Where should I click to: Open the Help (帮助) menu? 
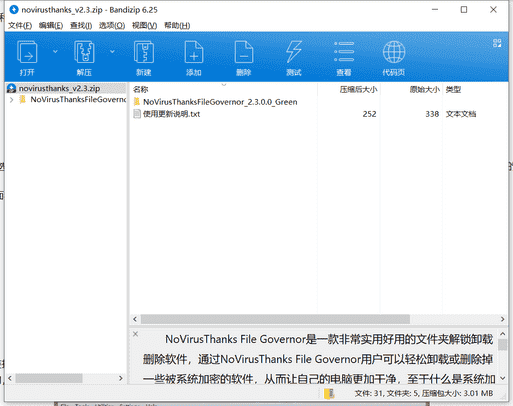click(x=177, y=26)
